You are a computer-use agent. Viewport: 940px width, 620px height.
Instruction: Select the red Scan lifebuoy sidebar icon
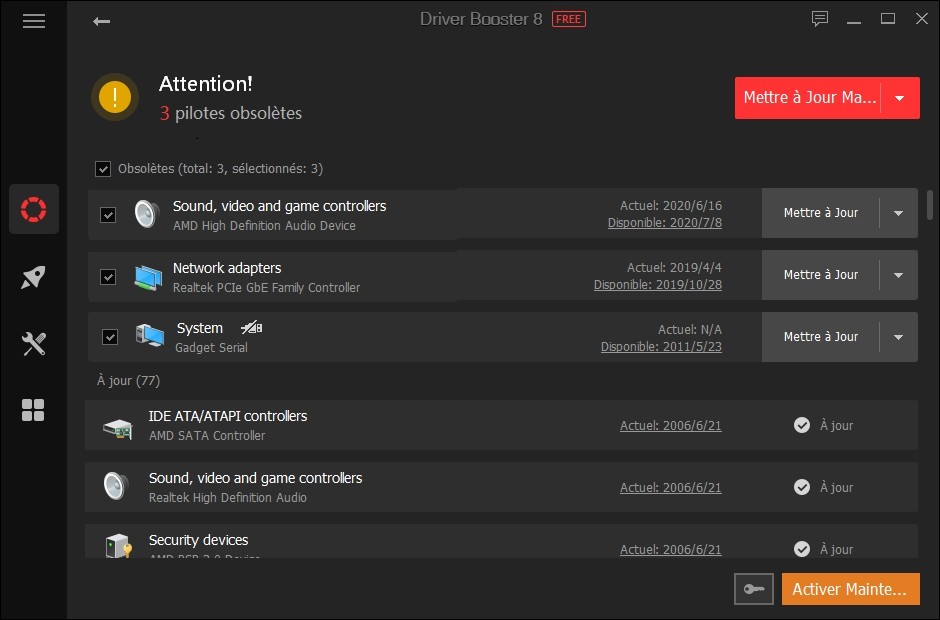pyautogui.click(x=34, y=209)
